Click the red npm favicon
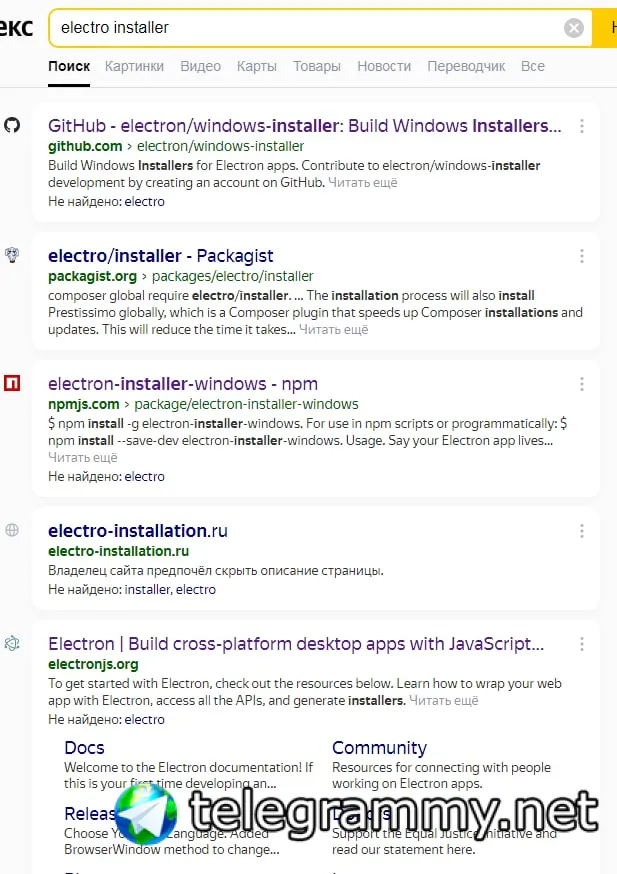Viewport: 617px width, 874px height. tap(12, 383)
